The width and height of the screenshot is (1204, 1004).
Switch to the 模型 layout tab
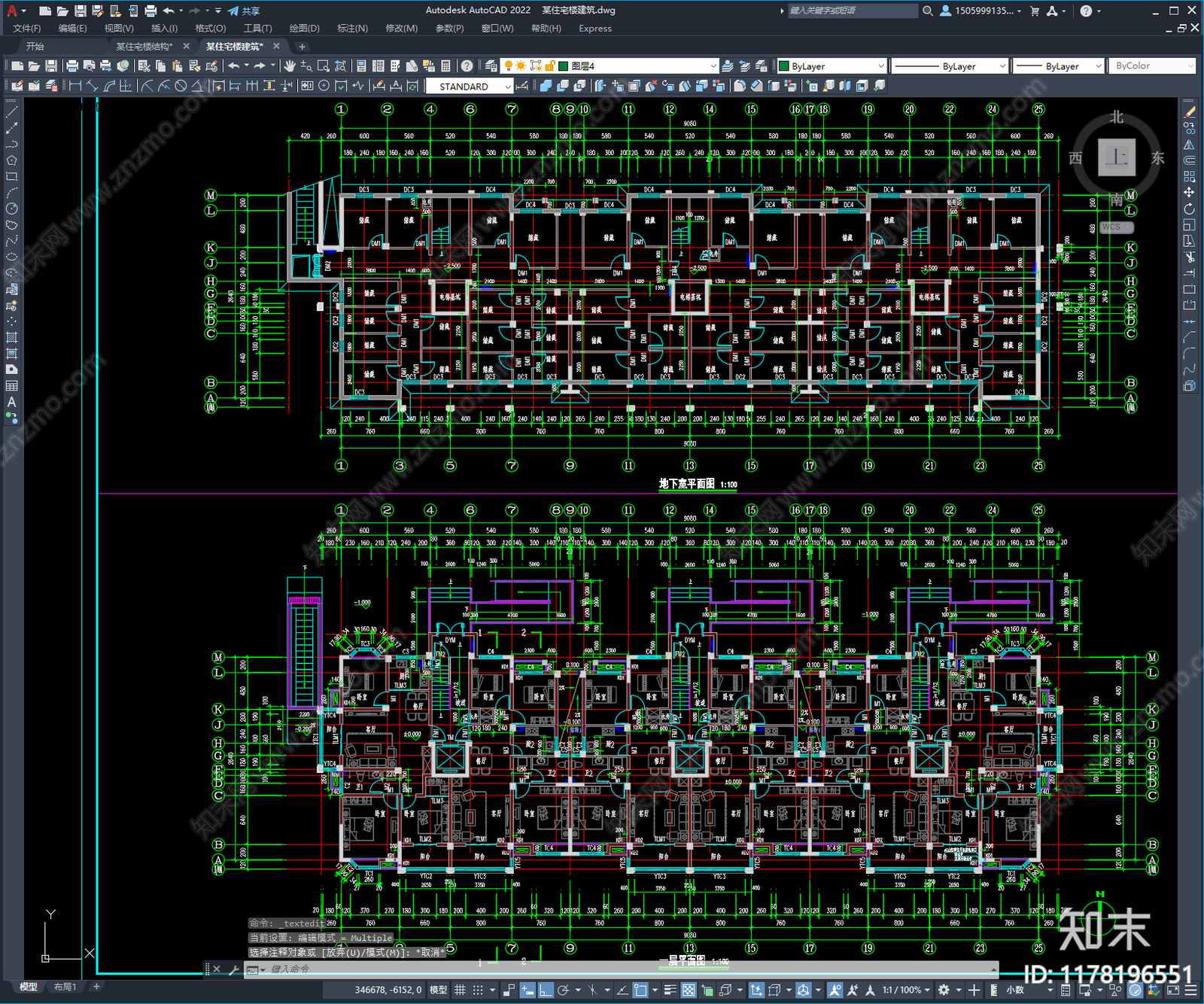[29, 987]
